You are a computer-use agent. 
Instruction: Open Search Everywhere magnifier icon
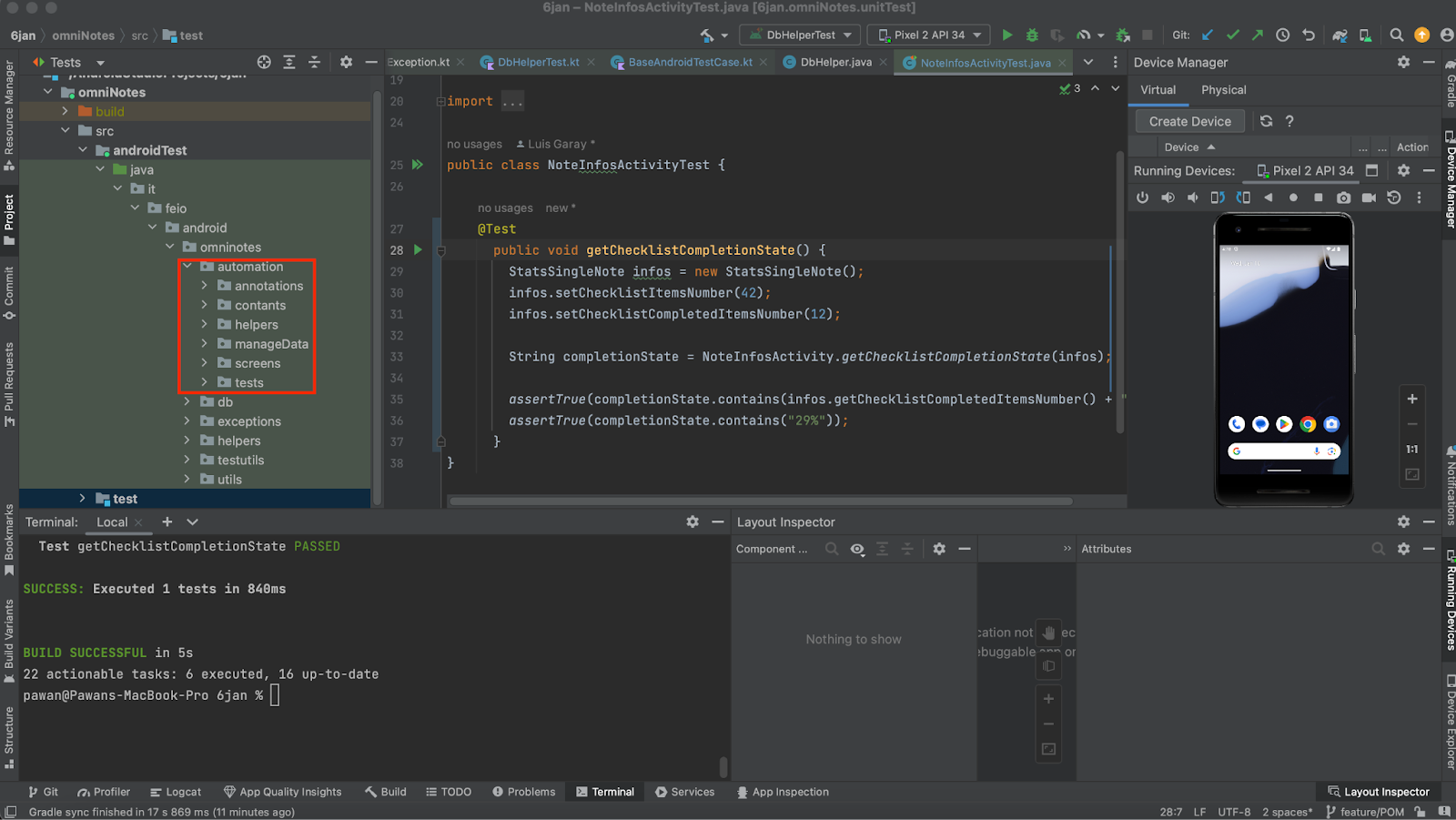tap(1396, 35)
